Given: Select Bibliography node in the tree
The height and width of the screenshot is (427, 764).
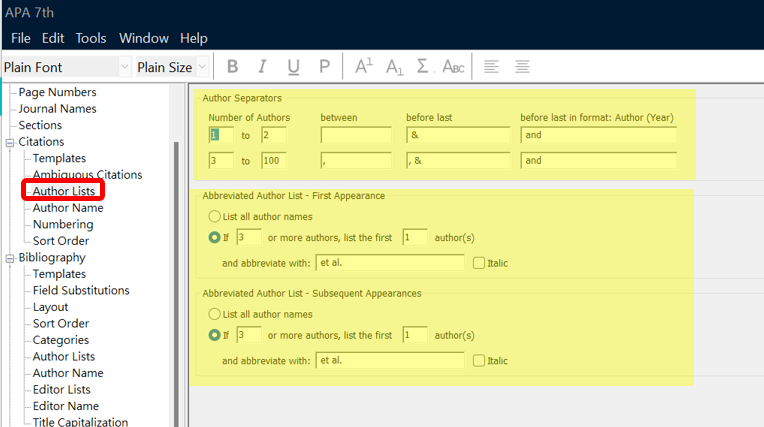Looking at the screenshot, I should point(52,257).
